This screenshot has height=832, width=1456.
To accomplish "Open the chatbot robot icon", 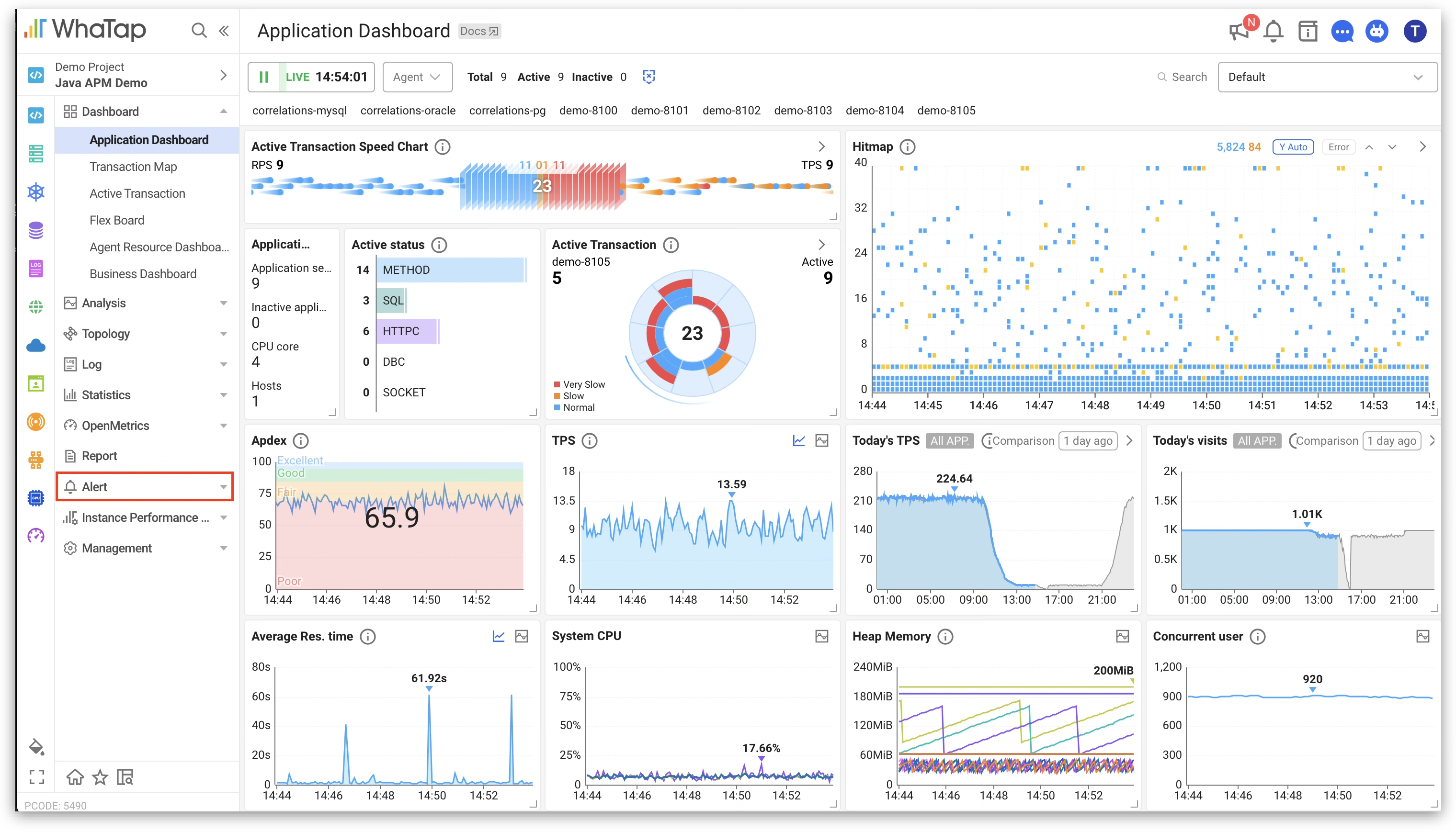I will tap(1376, 31).
